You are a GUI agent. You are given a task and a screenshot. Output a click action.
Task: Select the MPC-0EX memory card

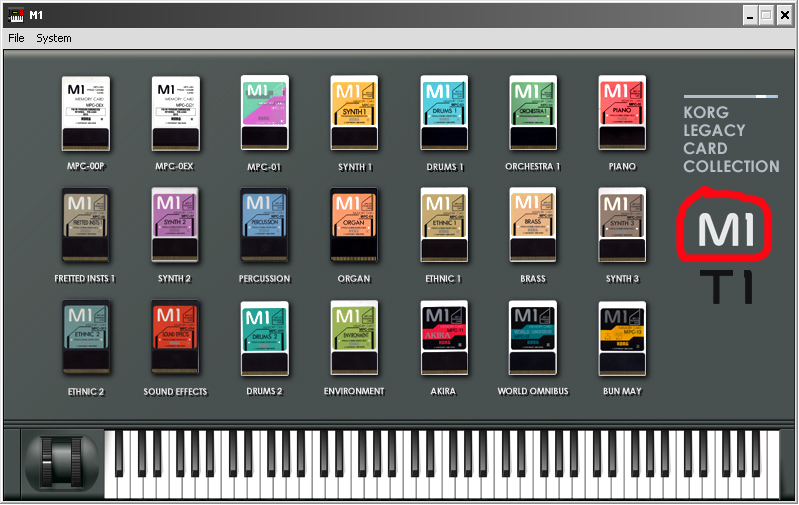(x=175, y=113)
